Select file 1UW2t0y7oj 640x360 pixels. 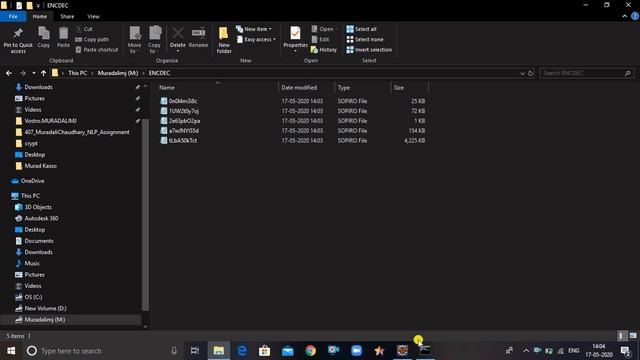(184, 111)
